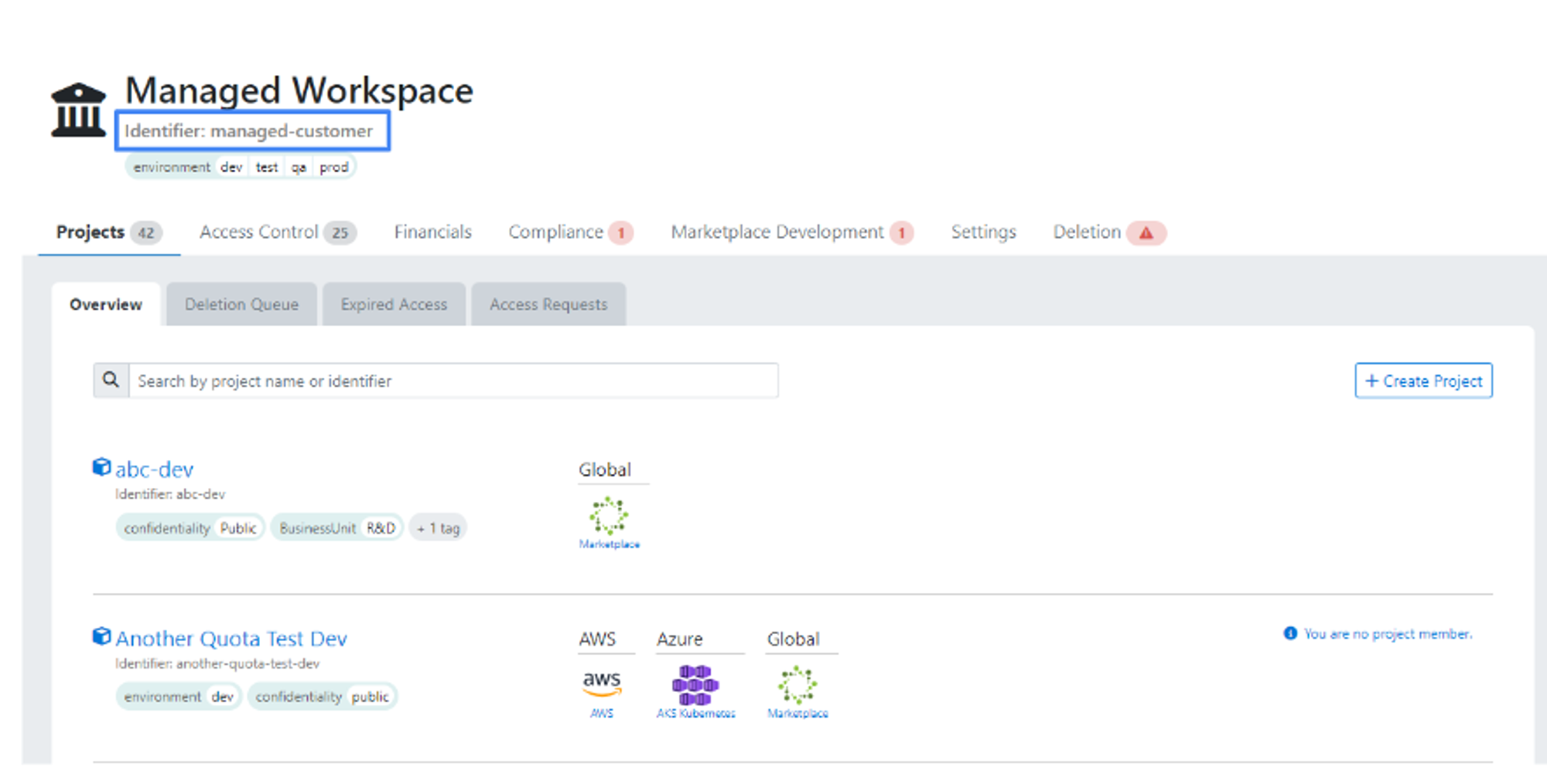This screenshot has height=784, width=1547.
Task: Click the Create Project button
Action: (1423, 380)
